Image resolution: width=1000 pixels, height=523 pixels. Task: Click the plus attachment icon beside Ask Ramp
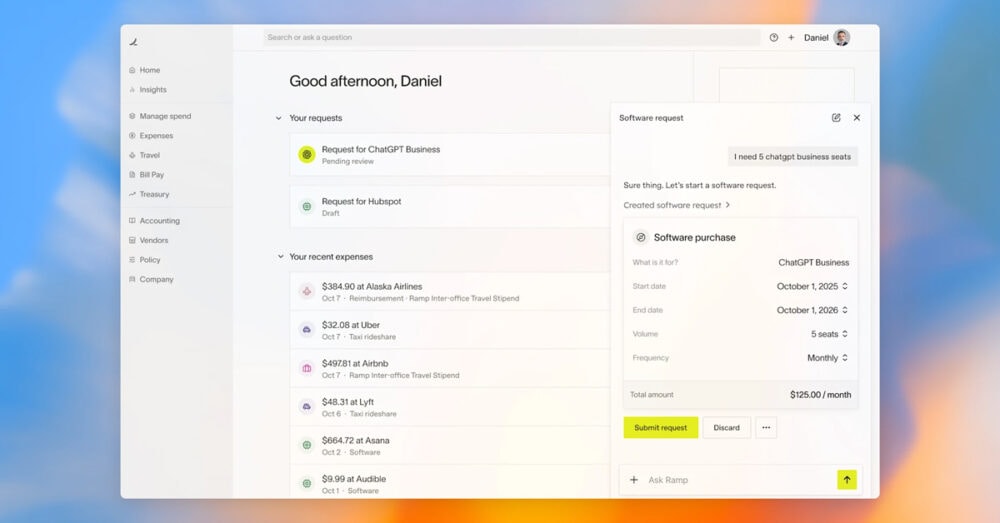pos(634,480)
